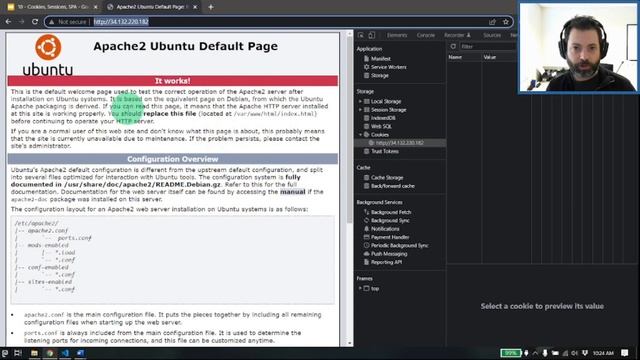This screenshot has width=640, height=360.
Task: Open the Console panel in DevTools
Action: 426,36
